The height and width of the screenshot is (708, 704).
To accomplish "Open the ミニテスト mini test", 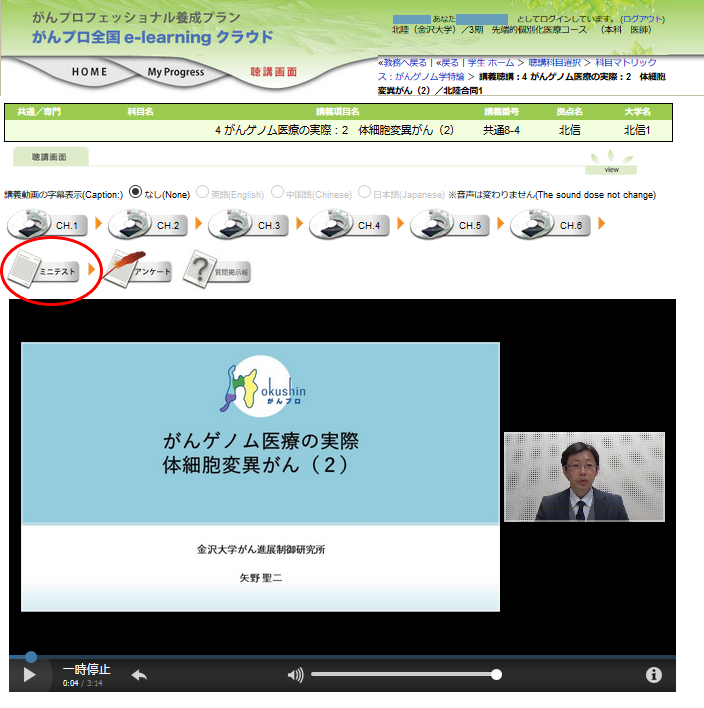I will (x=46, y=270).
